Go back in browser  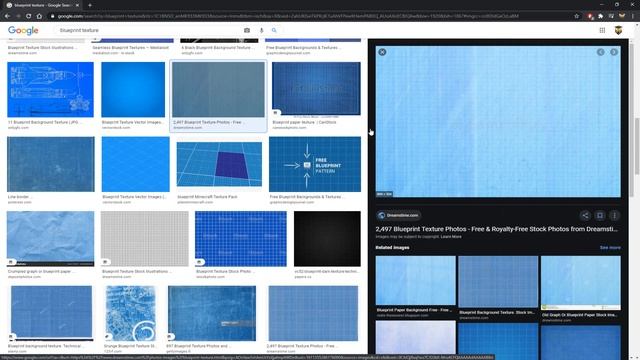(x=7, y=16)
